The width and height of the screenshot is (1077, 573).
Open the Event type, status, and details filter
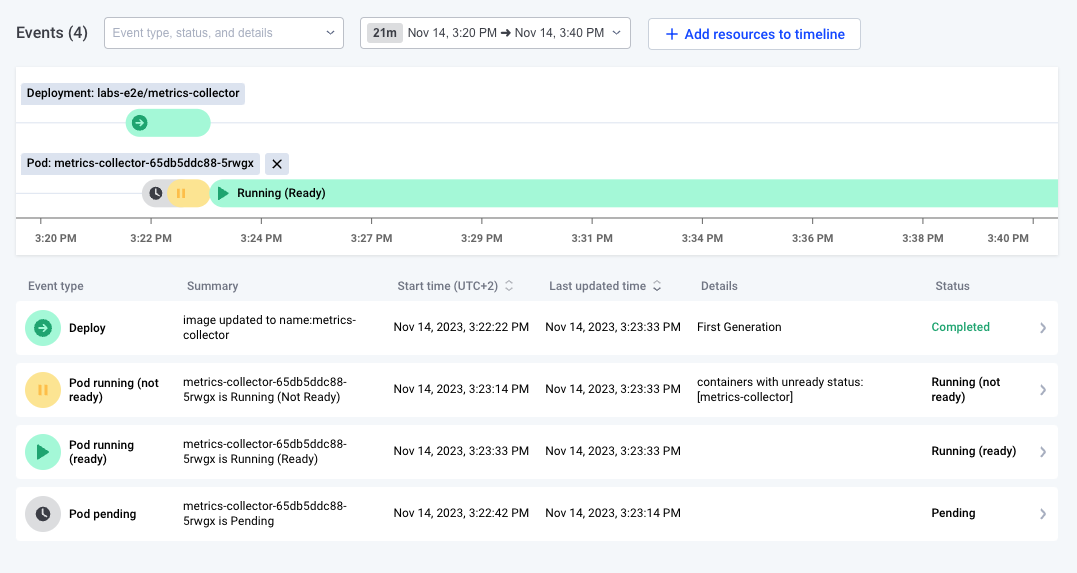[x=224, y=33]
